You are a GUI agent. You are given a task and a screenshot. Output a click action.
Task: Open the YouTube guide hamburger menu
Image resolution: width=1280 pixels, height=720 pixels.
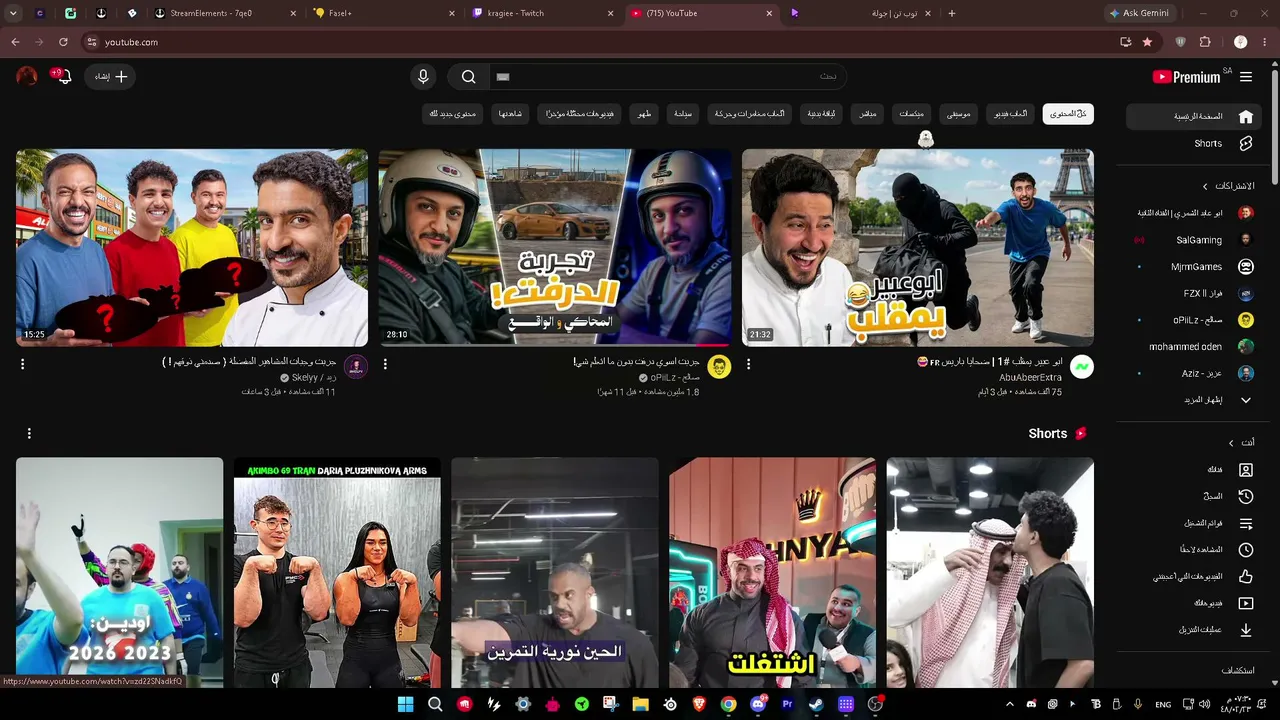point(1246,77)
